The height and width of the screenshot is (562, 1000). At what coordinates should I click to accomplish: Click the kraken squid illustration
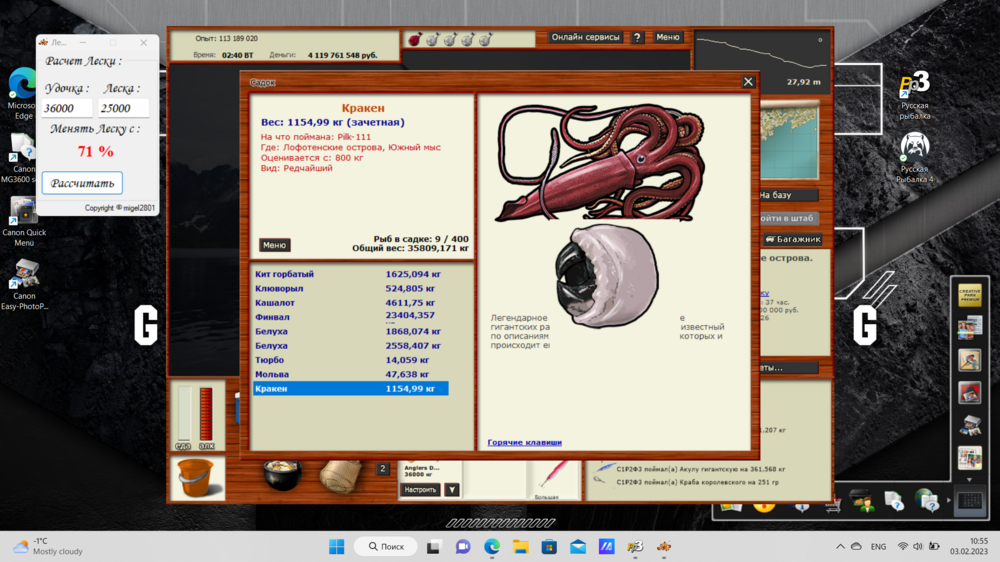(600, 163)
